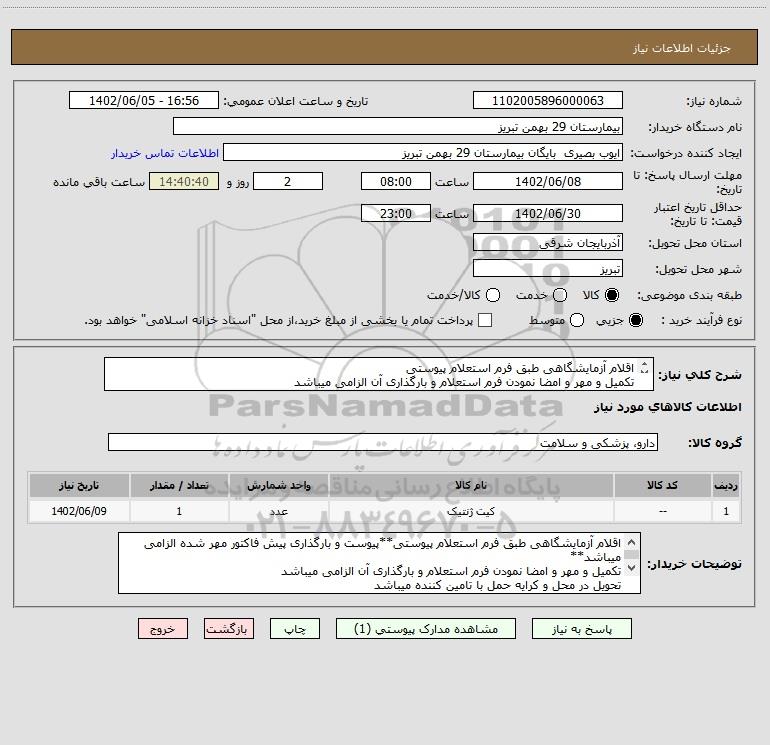
Task: Click the مشاهده مدارک پیوستی (1) button
Action: [x=426, y=629]
